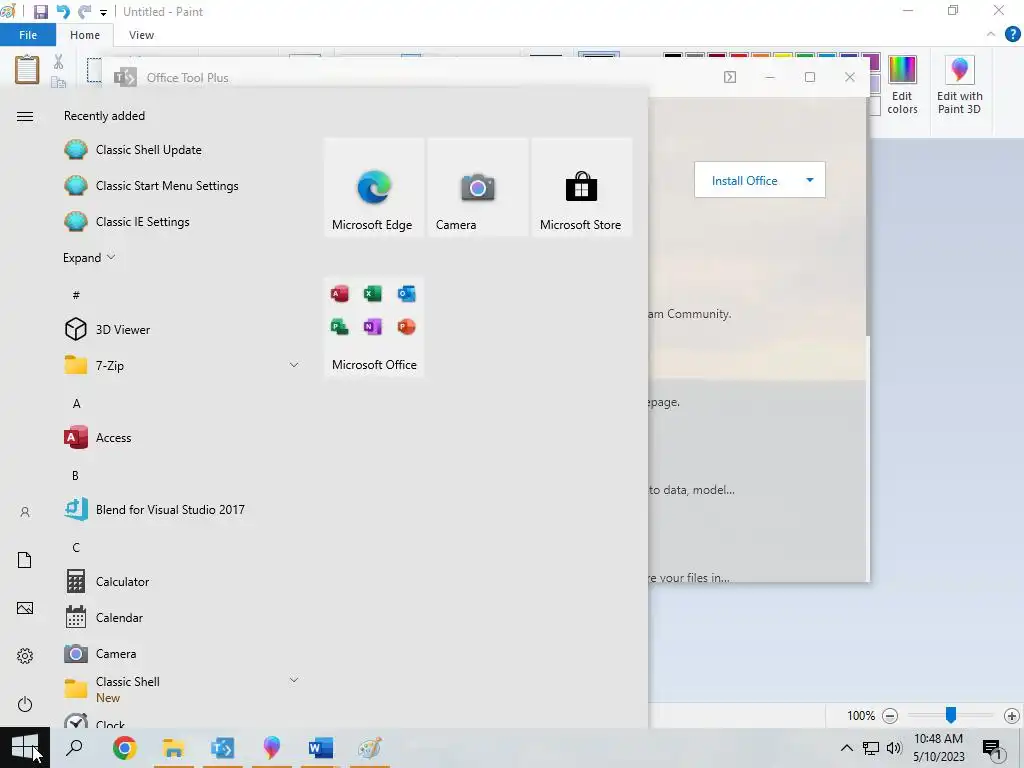
Task: Switch to Paint in the taskbar
Action: pyautogui.click(x=370, y=748)
